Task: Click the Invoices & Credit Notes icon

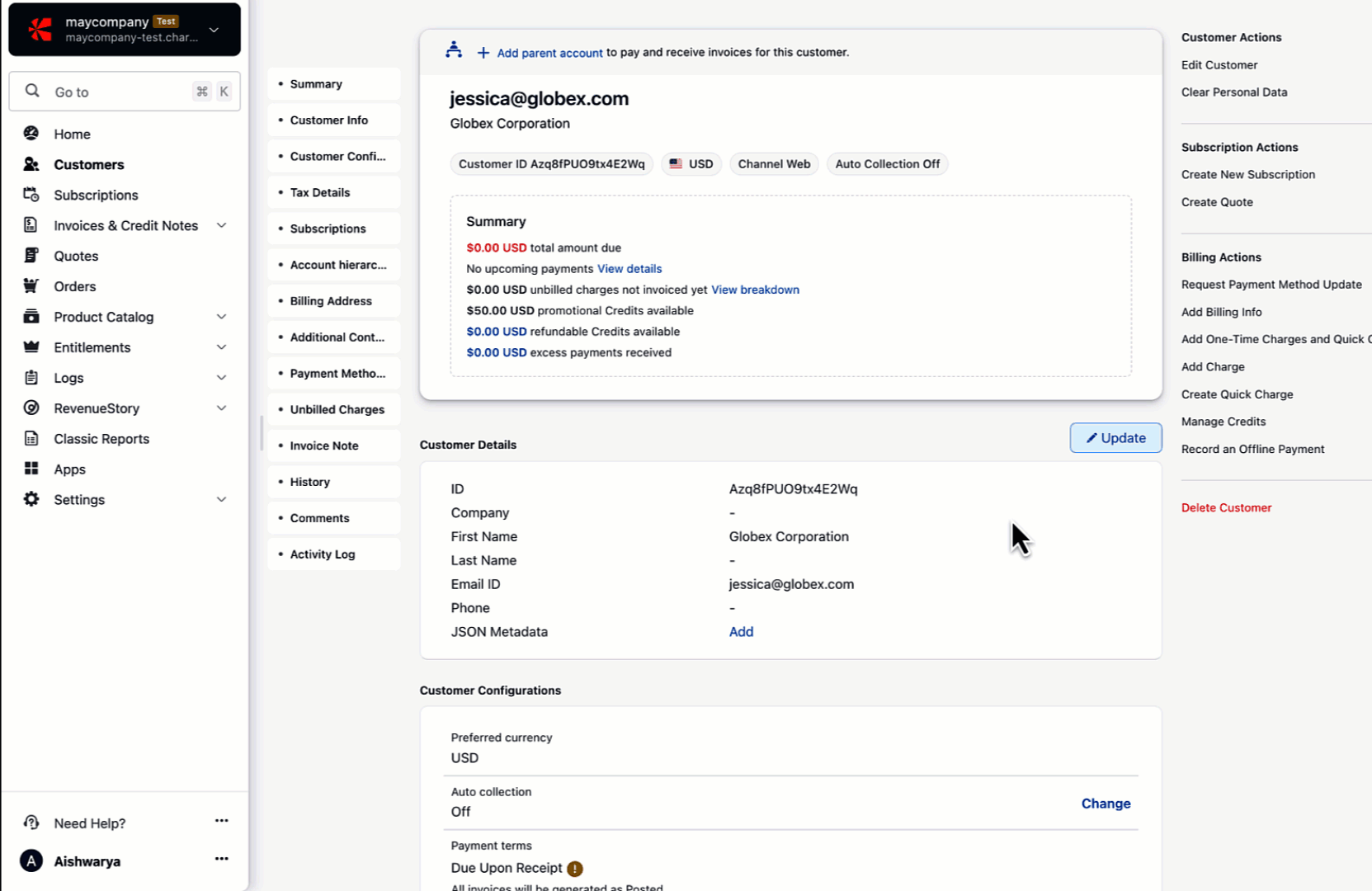Action: (31, 225)
